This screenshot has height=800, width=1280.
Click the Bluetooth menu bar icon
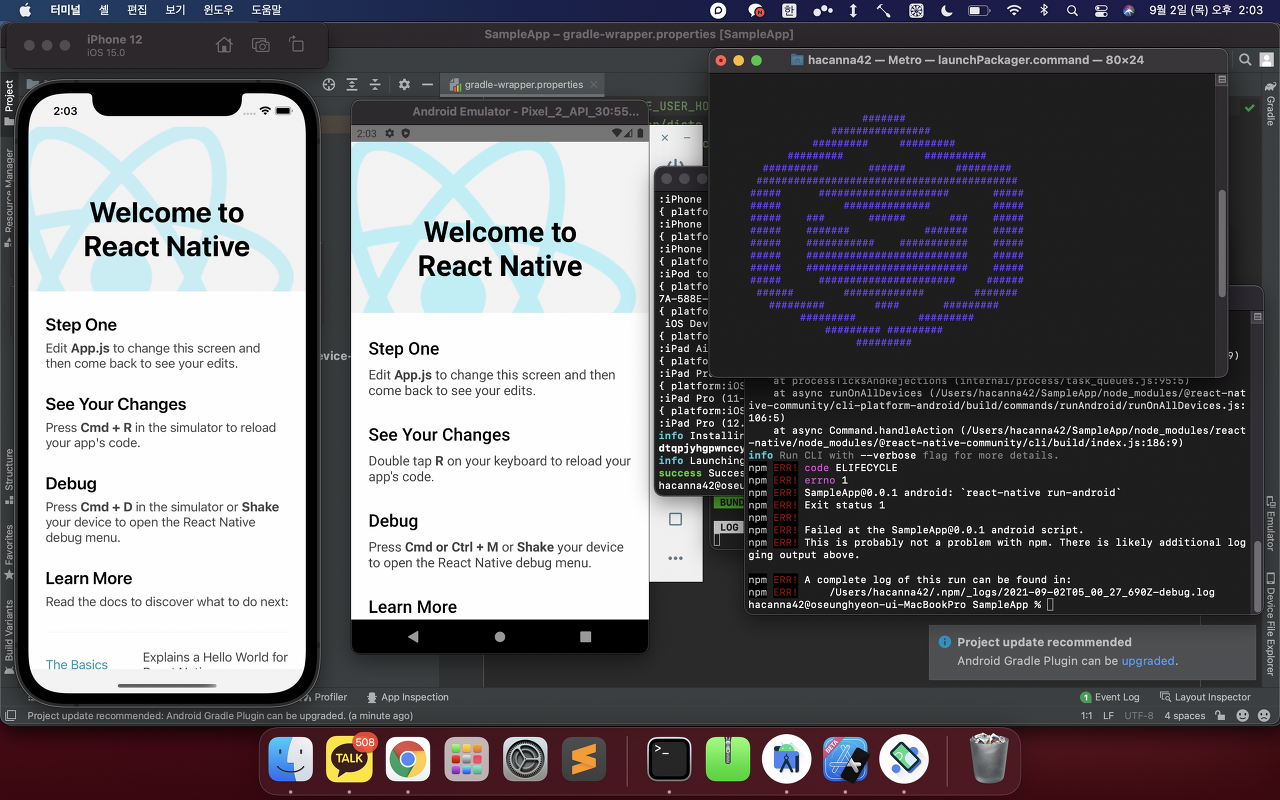point(1044,10)
